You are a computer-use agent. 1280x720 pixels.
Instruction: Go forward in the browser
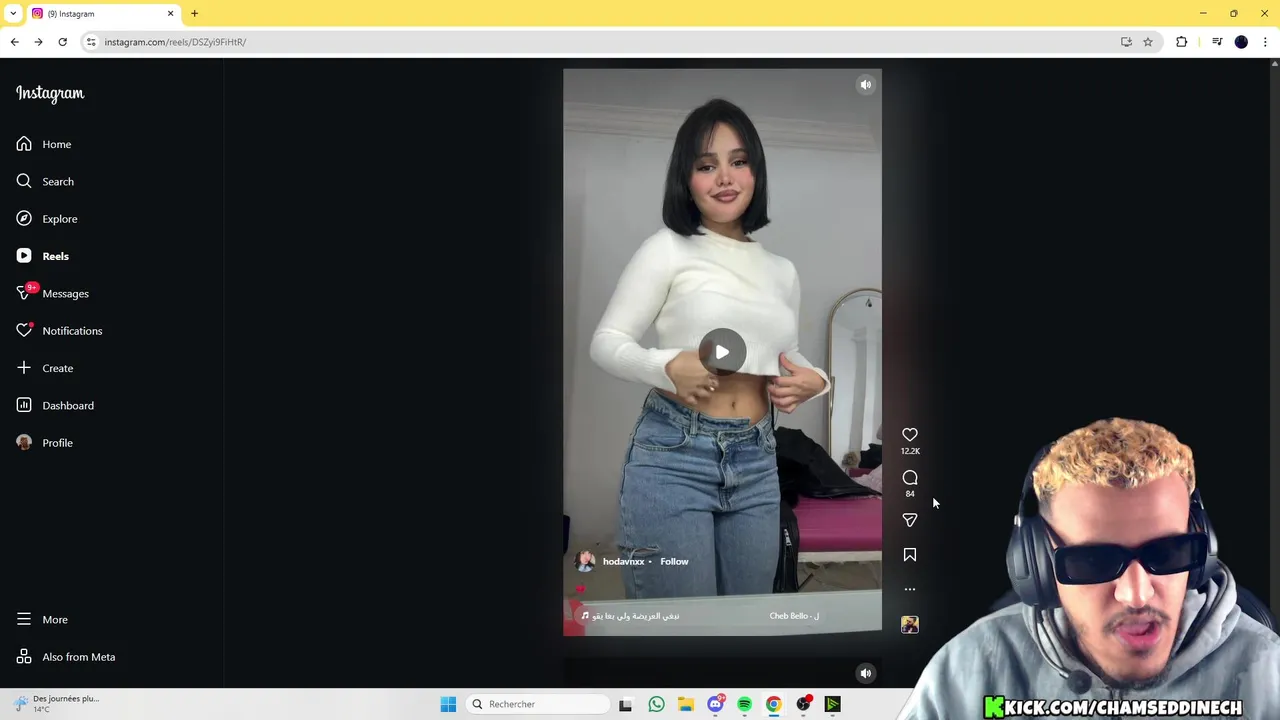38,42
